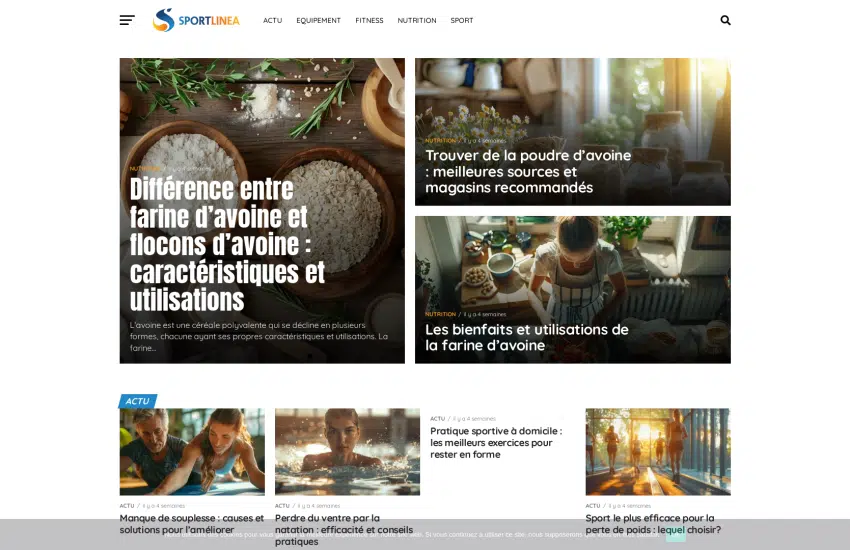
Task: Open 'Perdre du ventre par la natation' title
Action: pos(344,529)
